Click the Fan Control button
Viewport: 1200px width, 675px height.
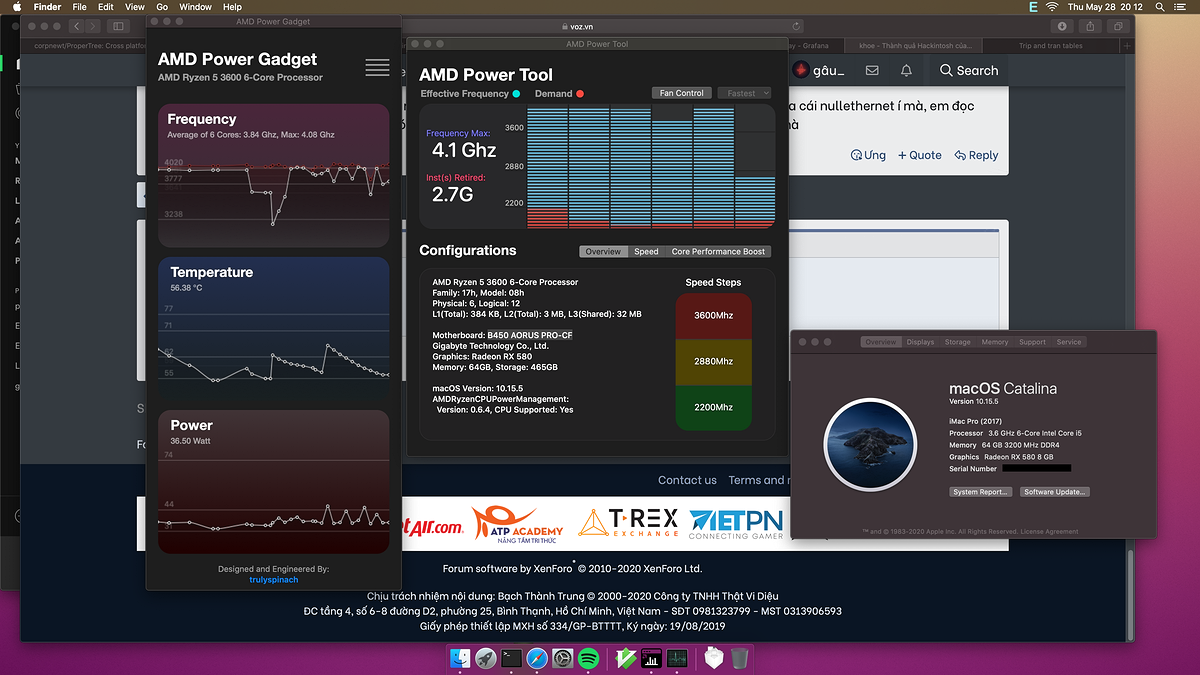pyautogui.click(x=681, y=93)
